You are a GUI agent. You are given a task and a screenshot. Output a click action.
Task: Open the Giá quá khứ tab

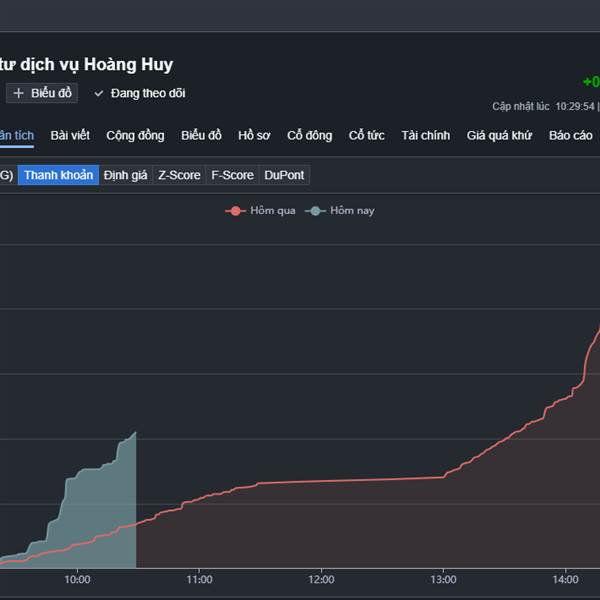coord(499,135)
